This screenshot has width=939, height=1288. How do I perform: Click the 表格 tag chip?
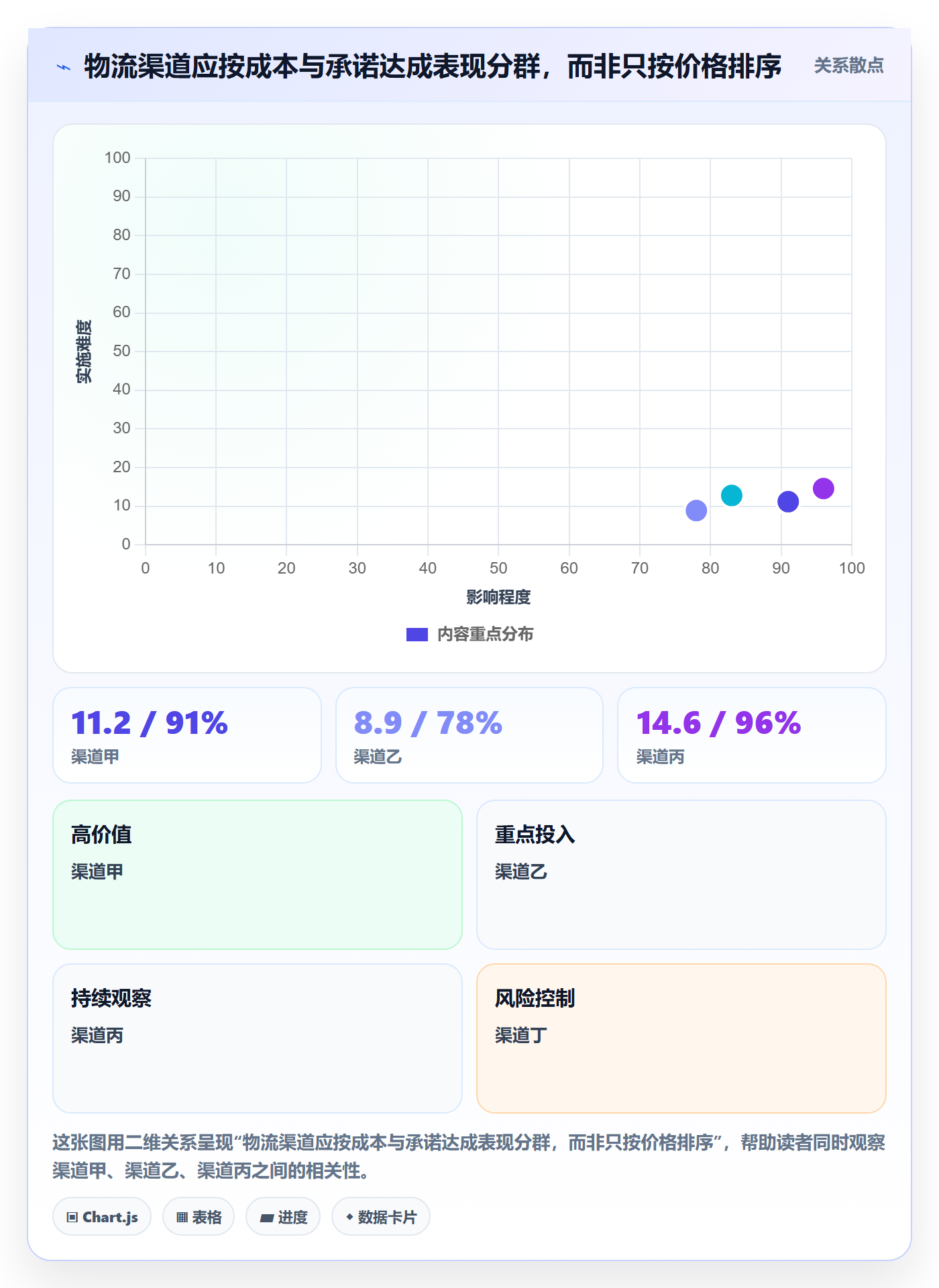(x=199, y=1217)
